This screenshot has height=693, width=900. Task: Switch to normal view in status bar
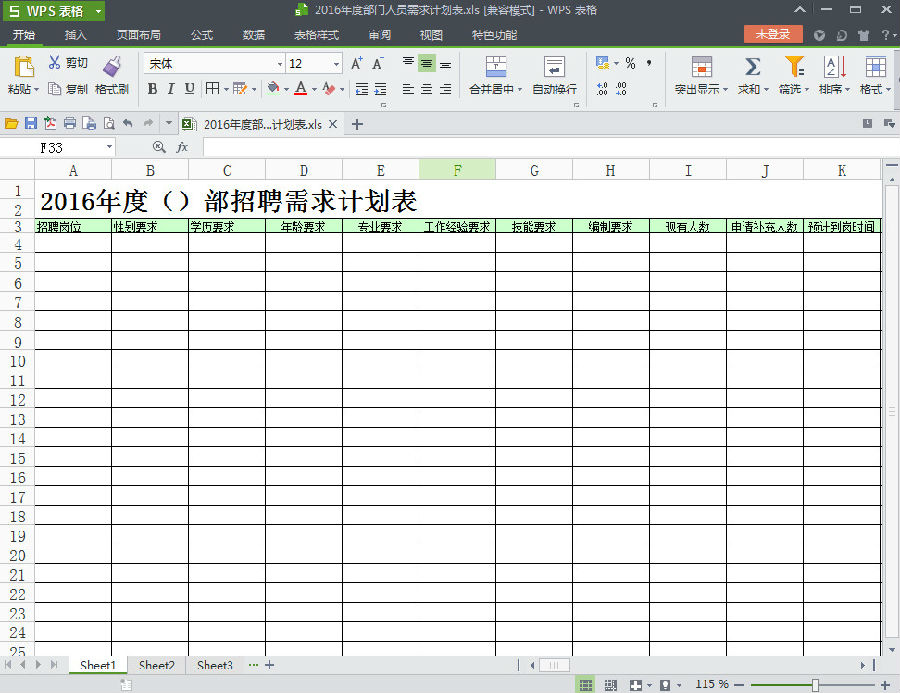(585, 684)
